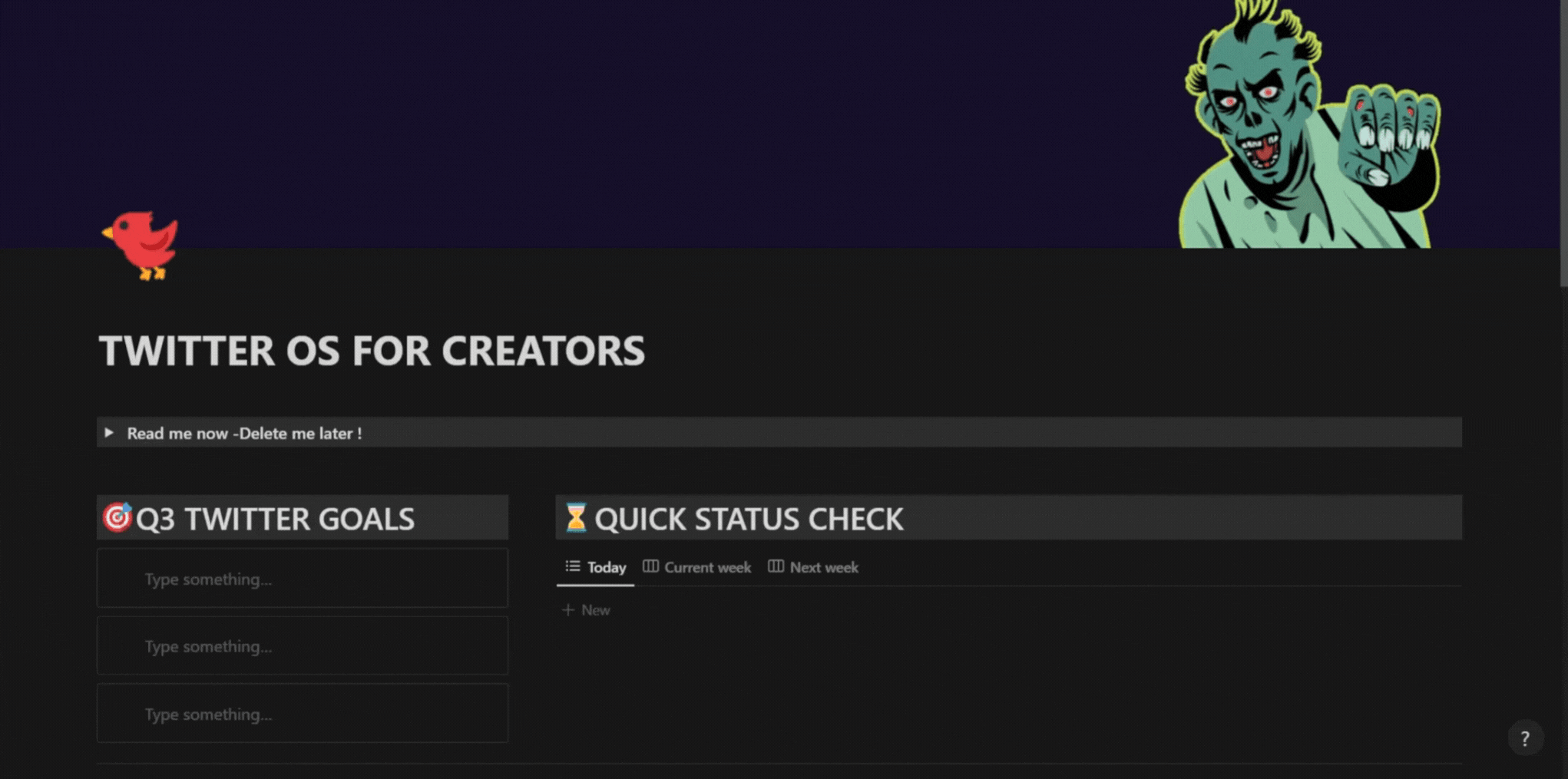
Task: Switch to the Next week tab
Action: pos(813,567)
